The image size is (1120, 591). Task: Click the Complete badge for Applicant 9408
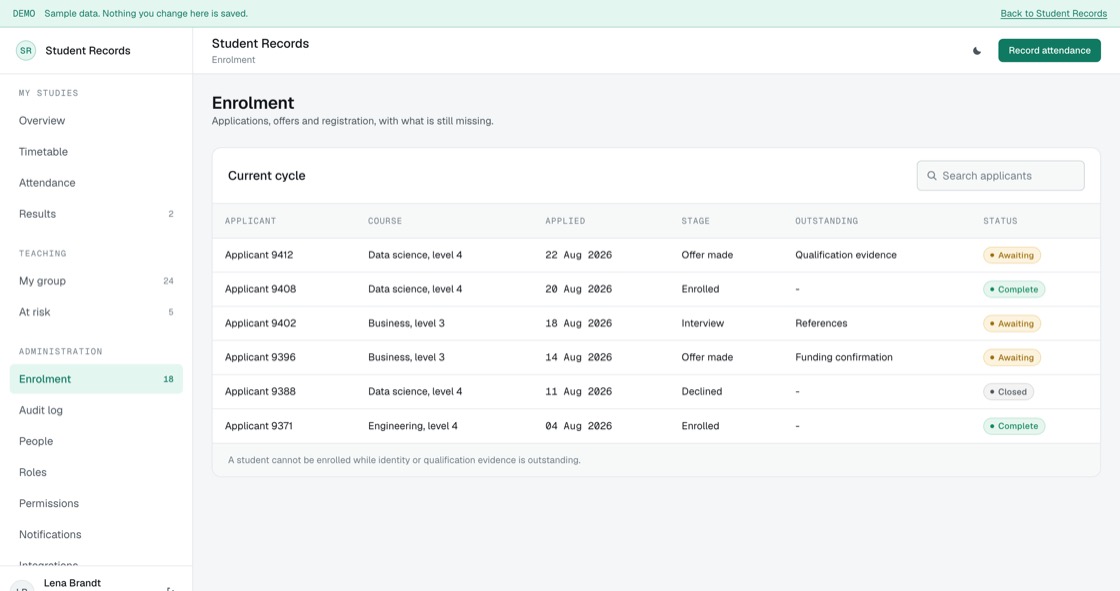(x=1014, y=289)
